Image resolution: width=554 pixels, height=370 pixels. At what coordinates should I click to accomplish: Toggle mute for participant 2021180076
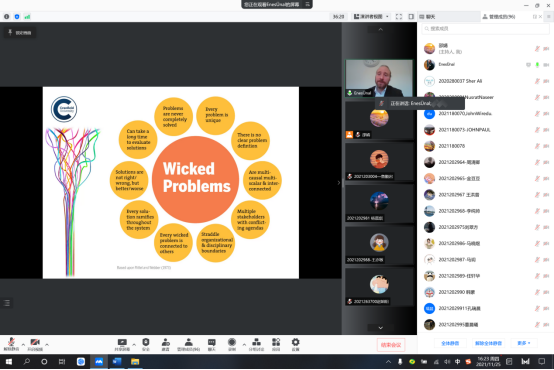(x=537, y=146)
